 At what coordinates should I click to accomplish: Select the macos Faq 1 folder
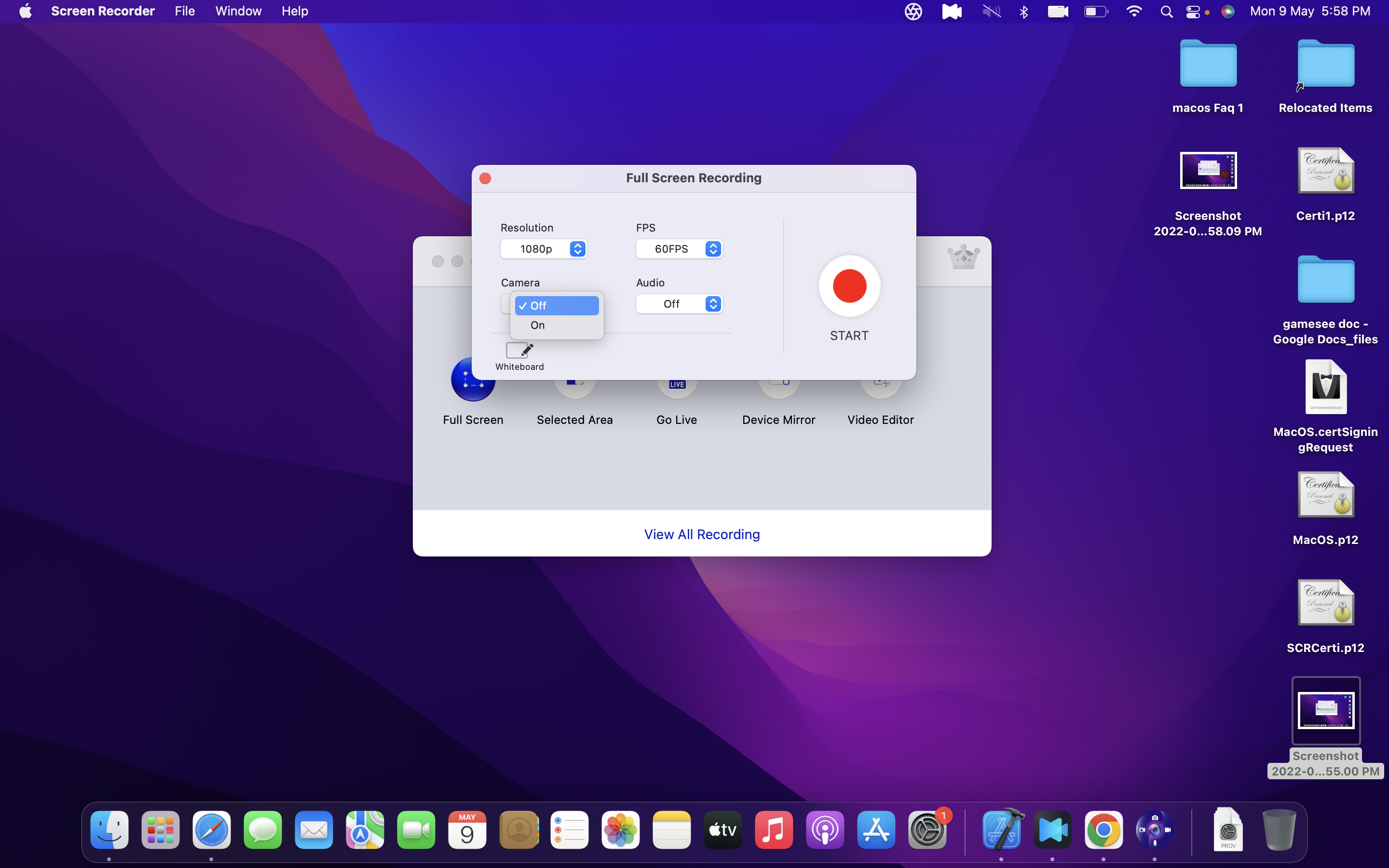coord(1208,64)
